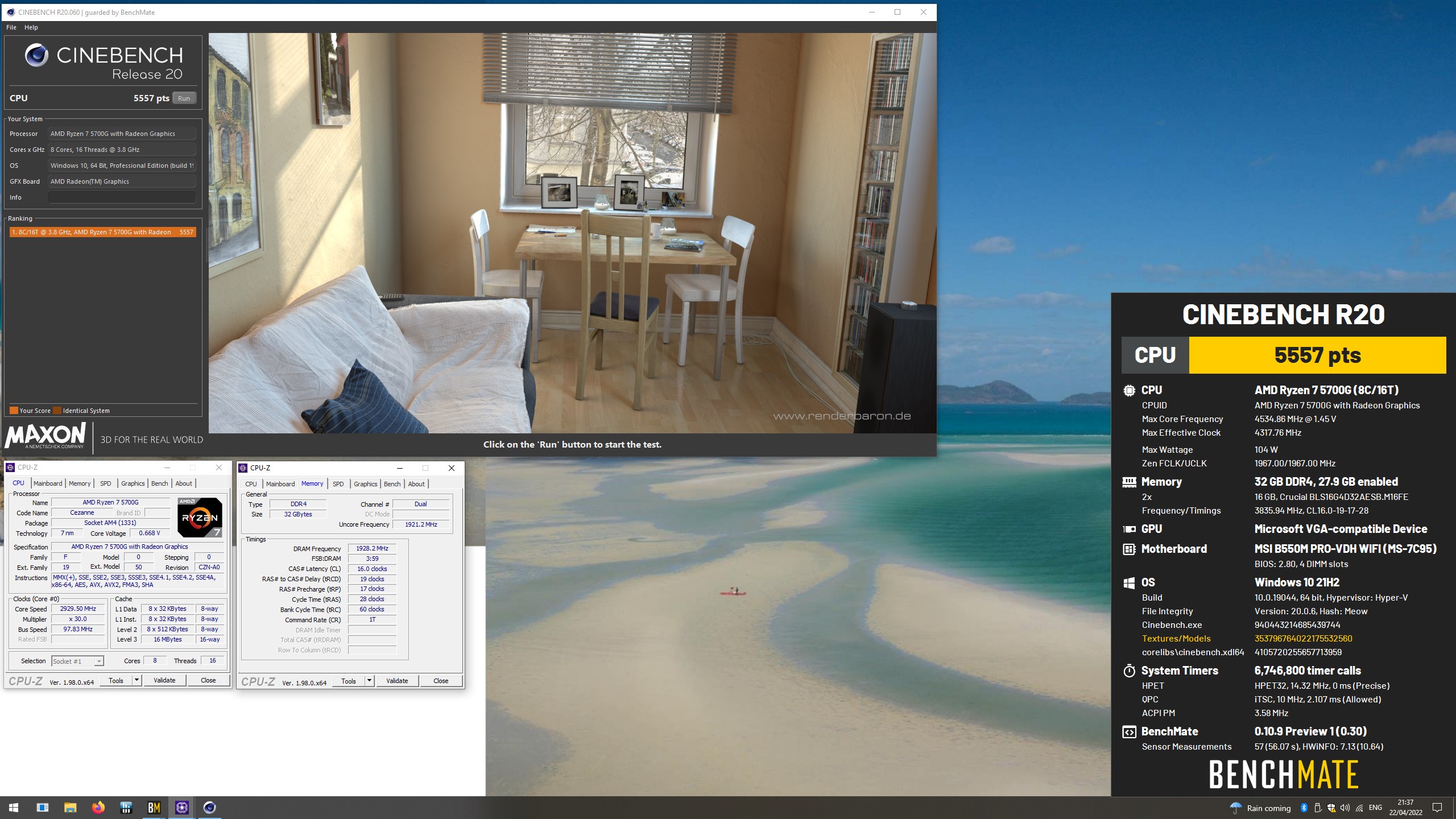The image size is (1456, 819).
Task: Click the Tools button in left CPU-Z
Action: pyautogui.click(x=116, y=680)
